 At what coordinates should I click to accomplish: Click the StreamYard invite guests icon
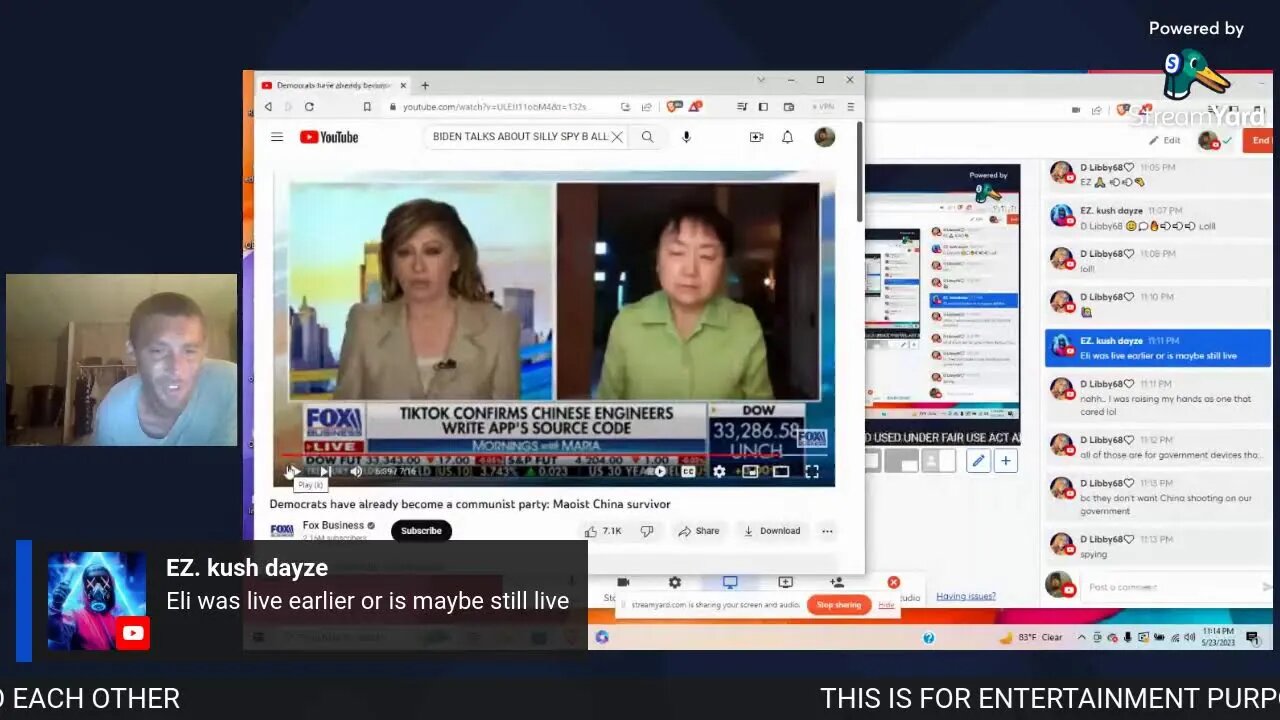click(x=837, y=582)
